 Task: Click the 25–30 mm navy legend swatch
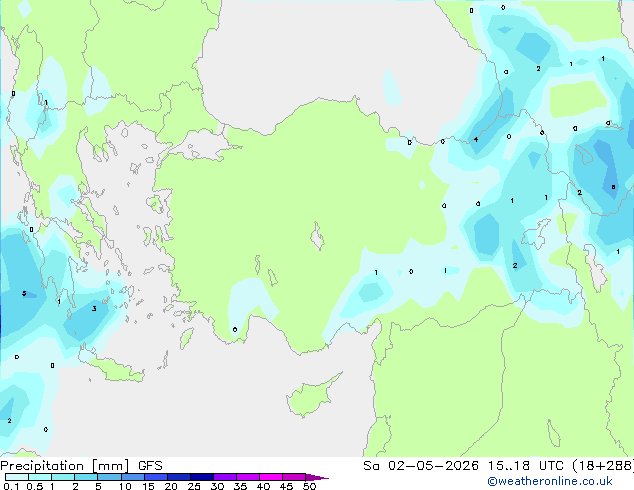201,477
